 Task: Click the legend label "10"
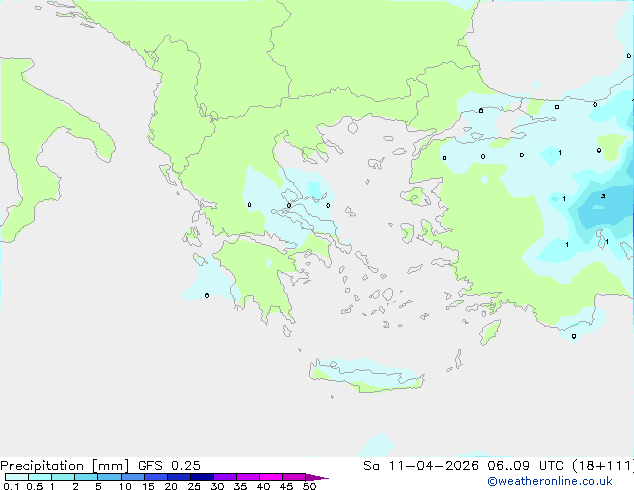click(125, 486)
